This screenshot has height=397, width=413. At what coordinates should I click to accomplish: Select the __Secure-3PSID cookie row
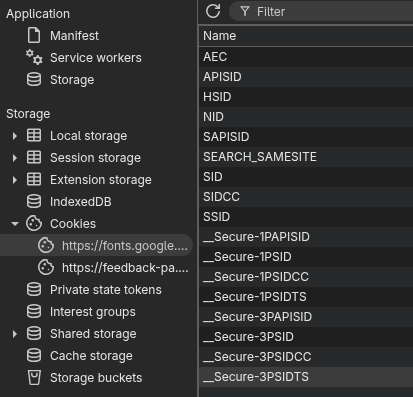306,337
